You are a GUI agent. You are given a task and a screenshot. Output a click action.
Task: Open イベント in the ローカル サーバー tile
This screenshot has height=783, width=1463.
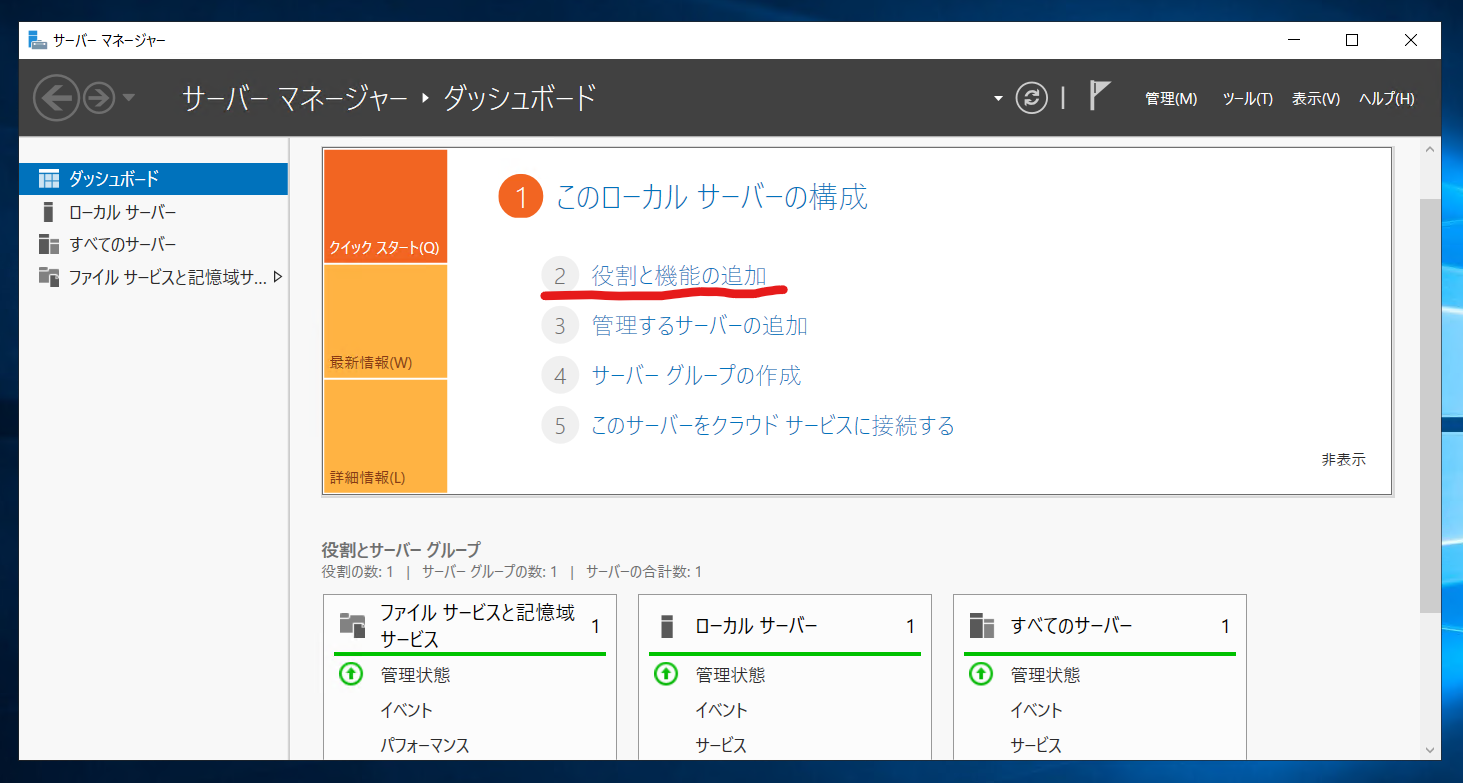721,710
